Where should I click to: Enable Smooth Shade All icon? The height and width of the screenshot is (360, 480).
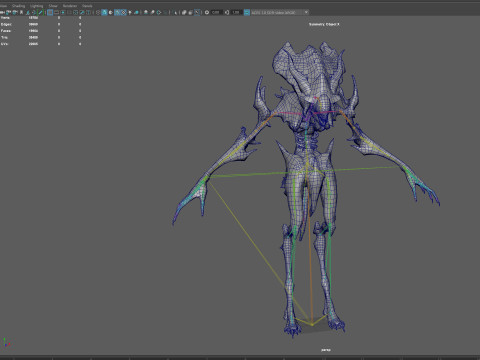coord(104,12)
